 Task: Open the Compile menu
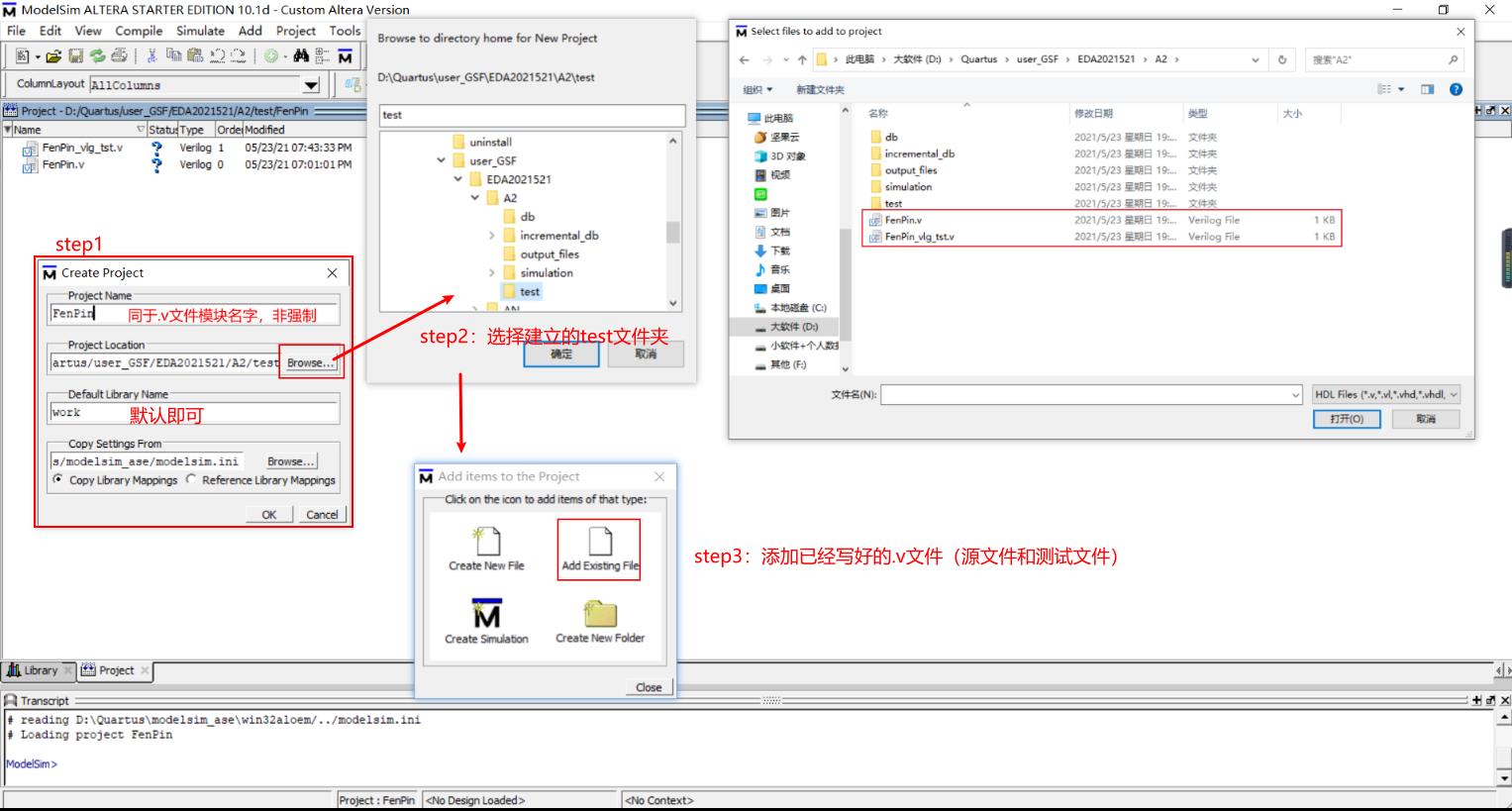tap(139, 31)
